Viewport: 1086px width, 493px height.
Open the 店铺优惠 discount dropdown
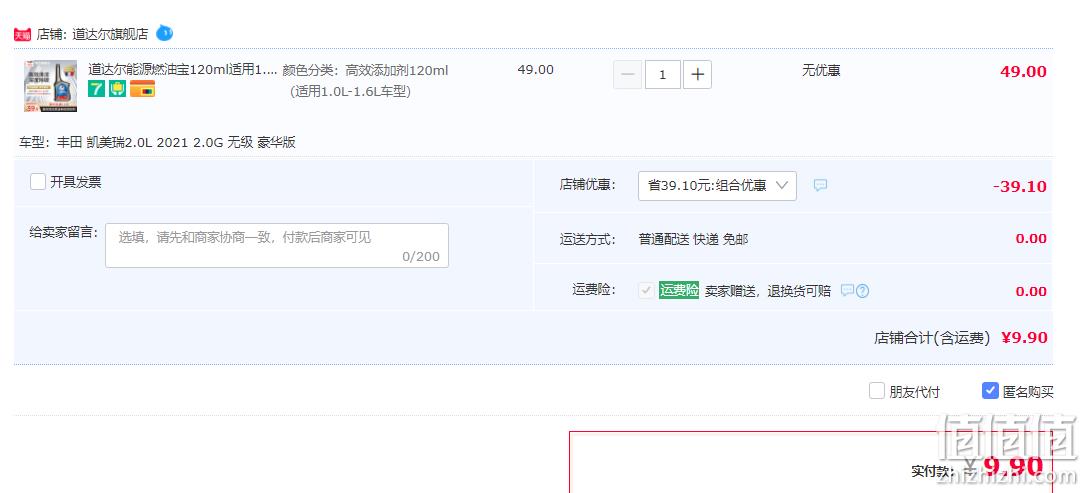tap(717, 186)
